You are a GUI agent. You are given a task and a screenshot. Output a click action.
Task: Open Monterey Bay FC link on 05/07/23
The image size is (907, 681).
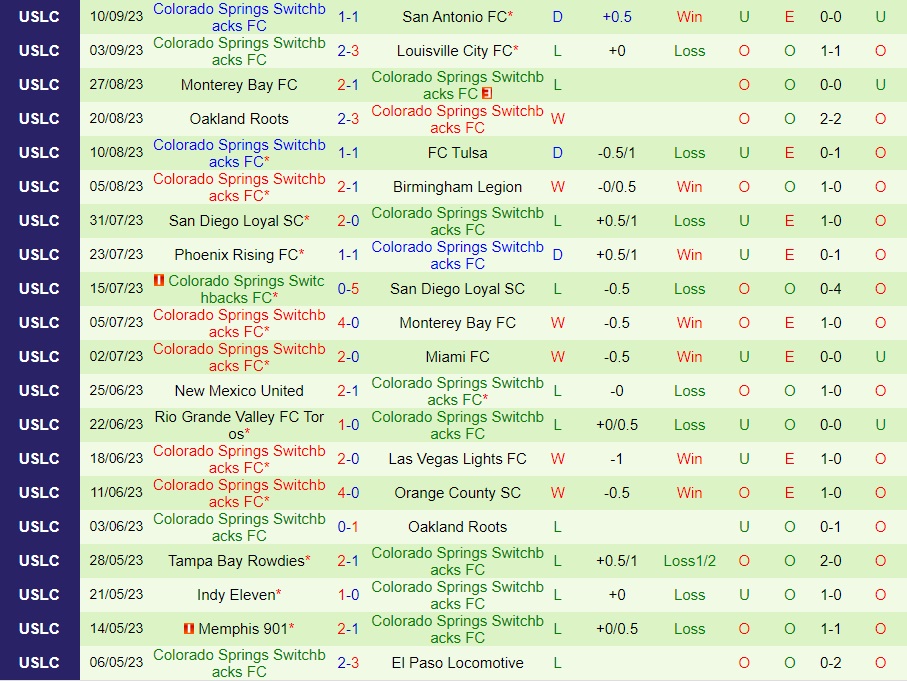click(x=457, y=323)
